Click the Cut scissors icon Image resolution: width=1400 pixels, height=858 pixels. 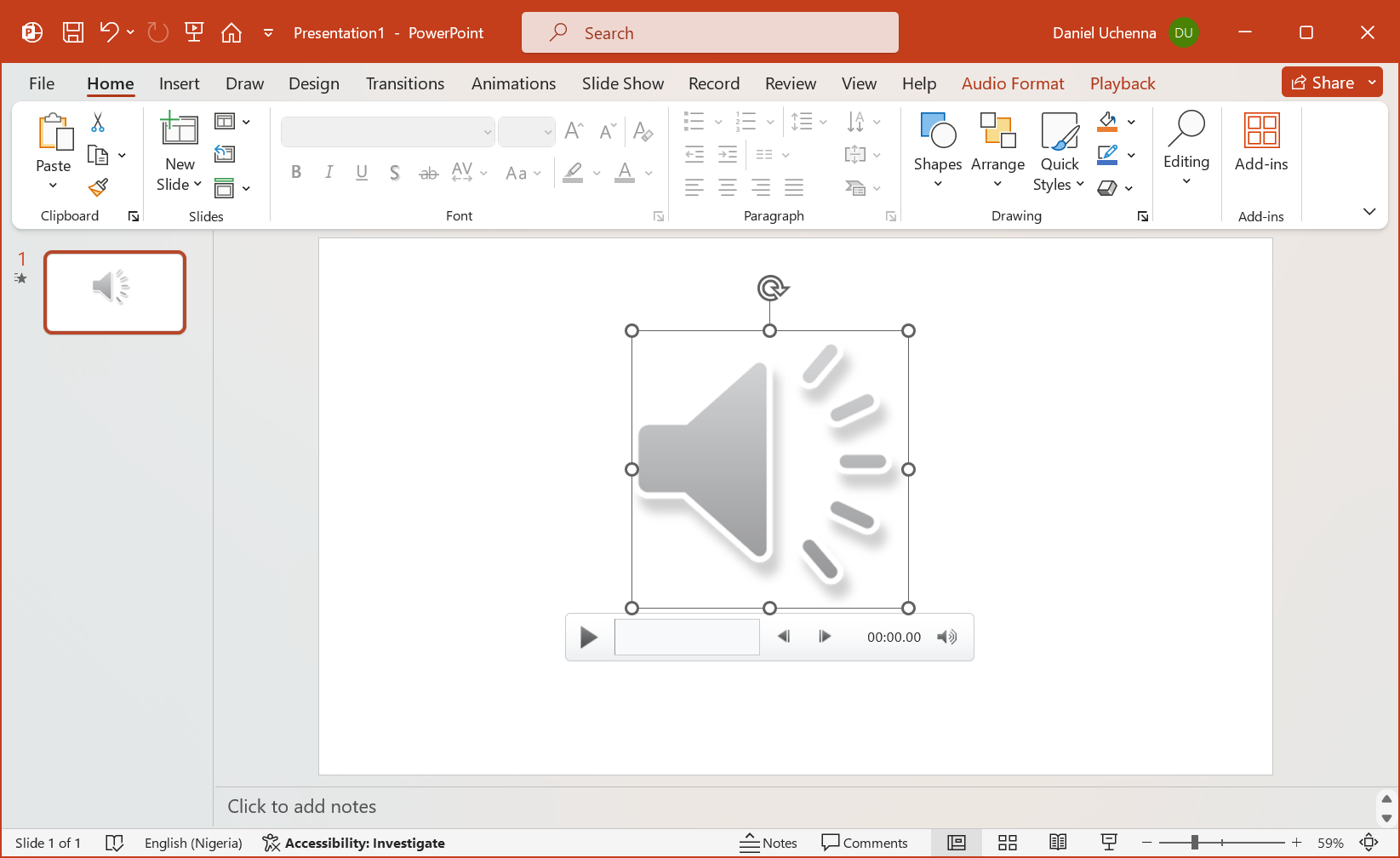pos(98,123)
